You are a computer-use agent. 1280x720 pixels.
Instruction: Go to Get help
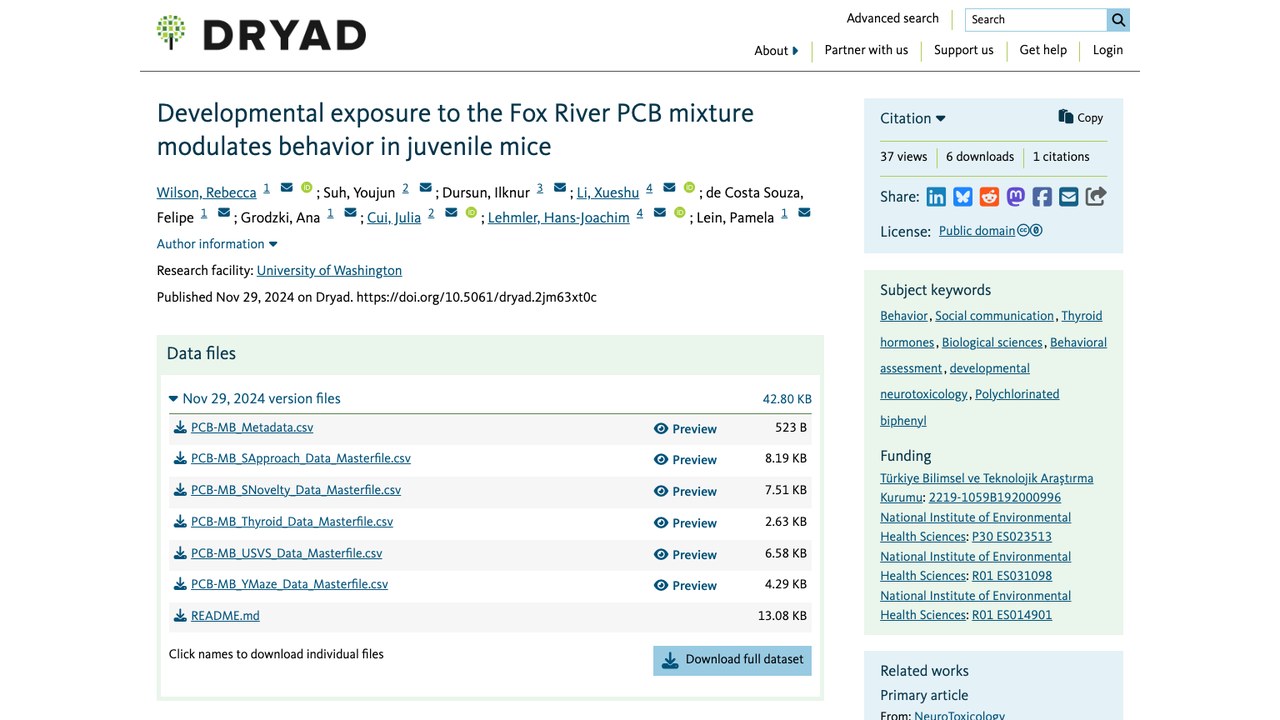coord(1043,50)
